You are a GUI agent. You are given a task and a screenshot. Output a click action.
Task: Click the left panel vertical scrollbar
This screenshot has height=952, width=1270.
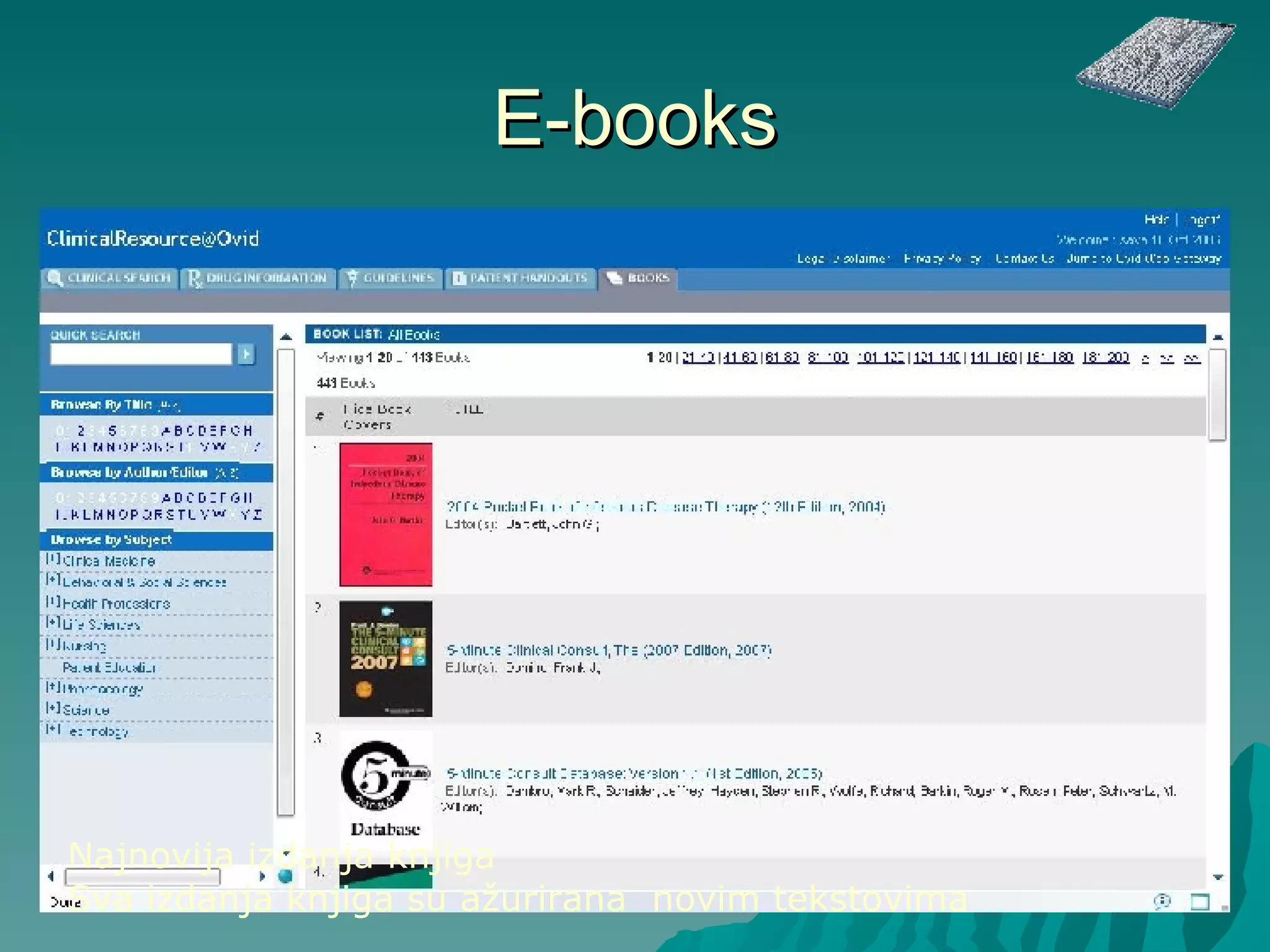tap(285, 583)
